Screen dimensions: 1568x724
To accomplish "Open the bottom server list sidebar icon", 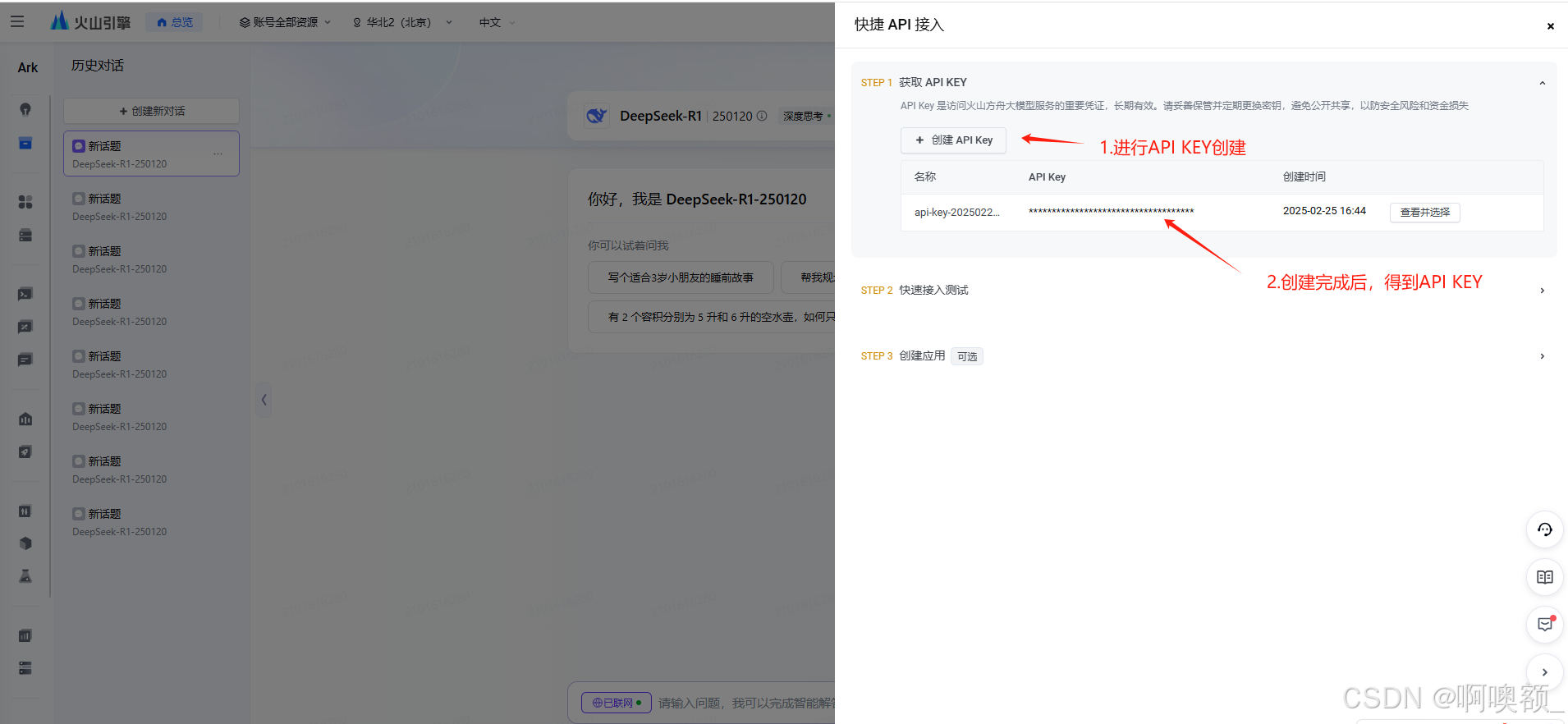I will click(25, 668).
